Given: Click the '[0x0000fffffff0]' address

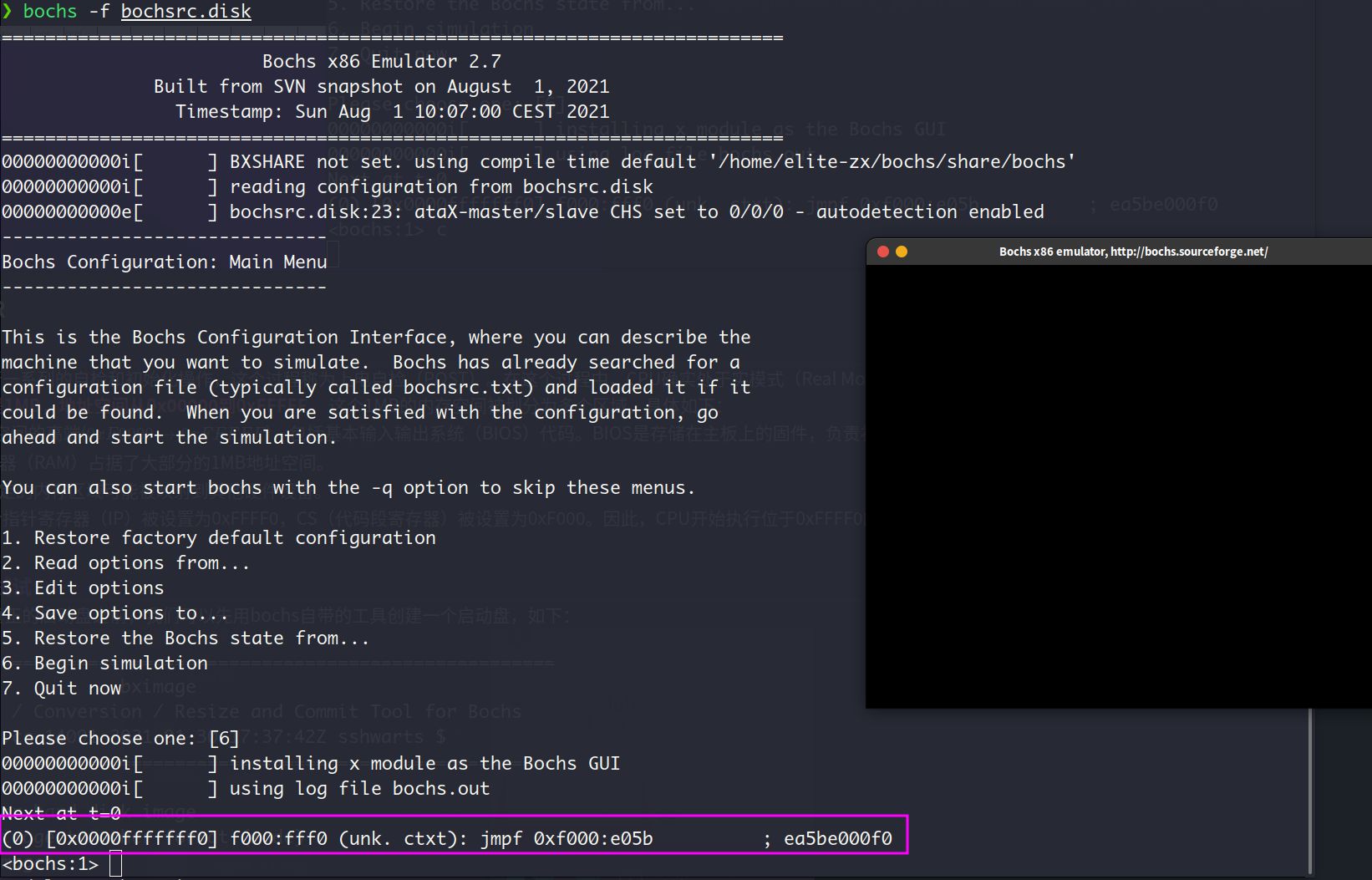Looking at the screenshot, I should point(132,839).
